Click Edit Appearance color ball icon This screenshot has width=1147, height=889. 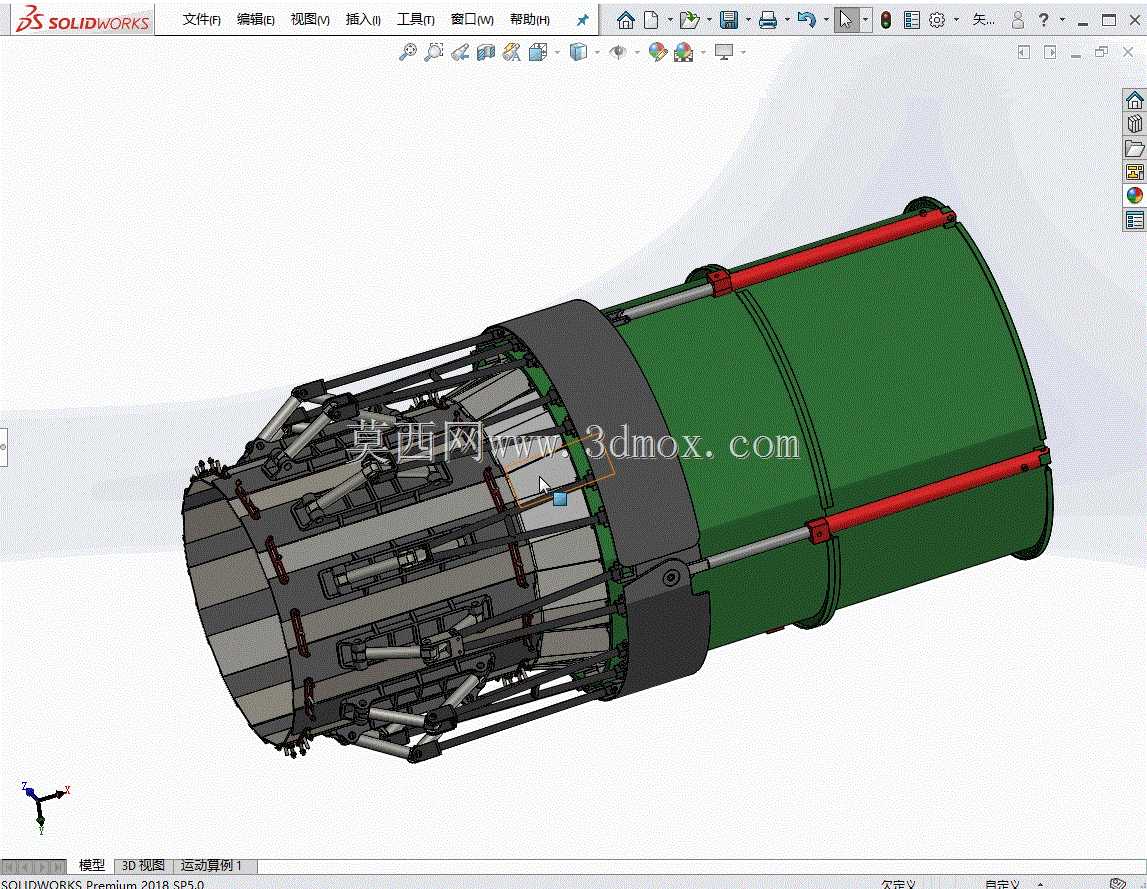658,52
